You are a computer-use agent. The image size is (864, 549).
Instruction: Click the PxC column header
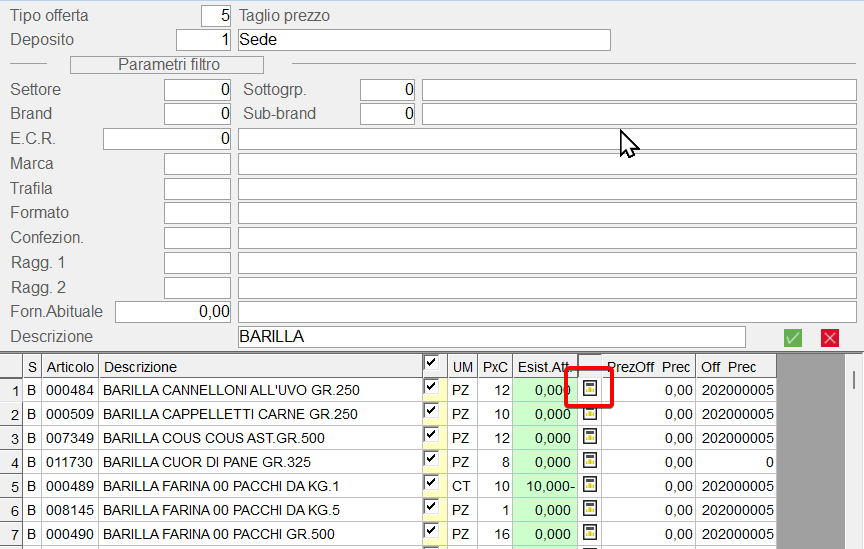coord(495,367)
